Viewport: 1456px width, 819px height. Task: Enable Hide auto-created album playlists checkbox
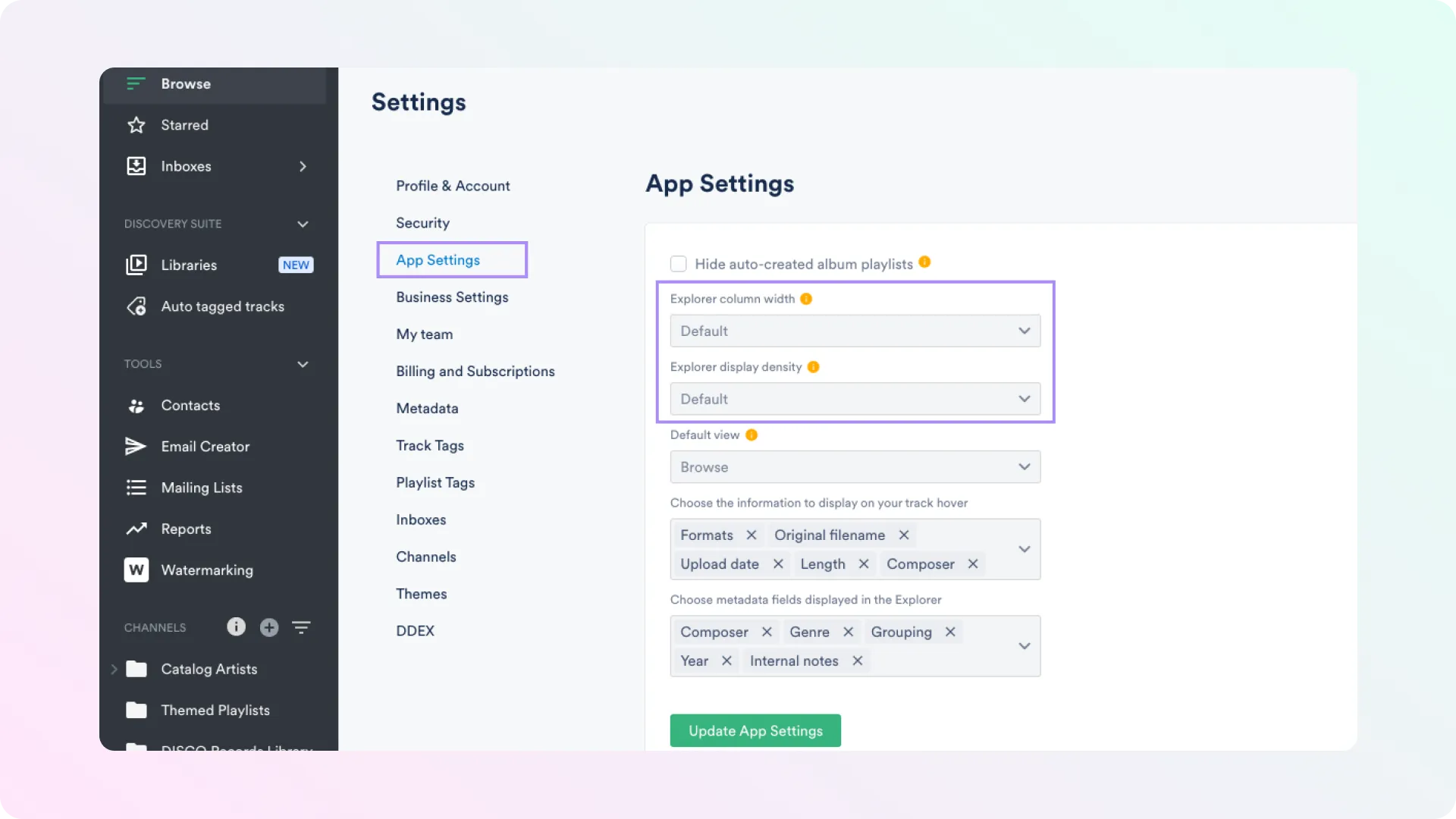(679, 264)
